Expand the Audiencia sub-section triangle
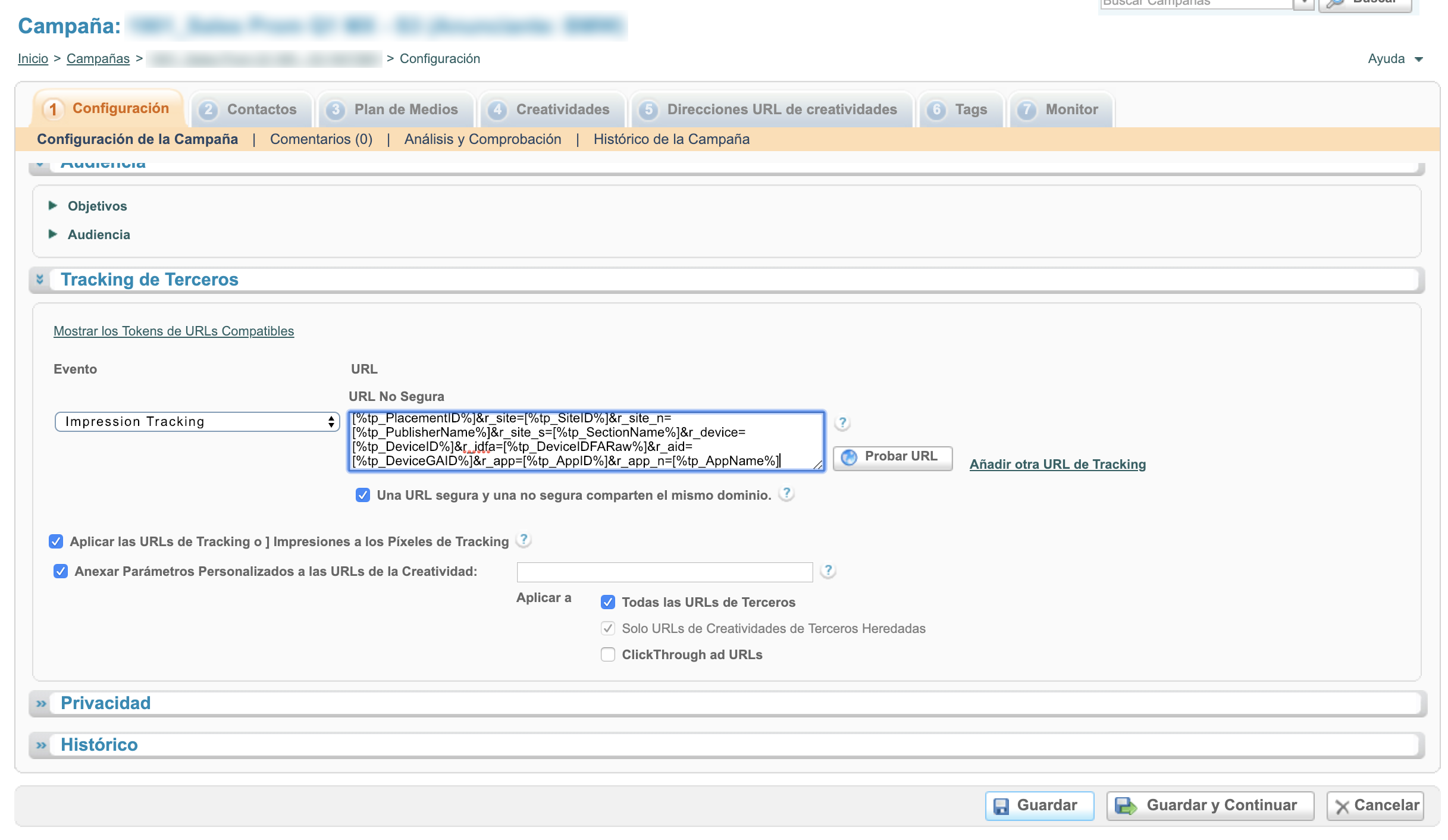Viewport: 1448px width, 840px height. [53, 234]
